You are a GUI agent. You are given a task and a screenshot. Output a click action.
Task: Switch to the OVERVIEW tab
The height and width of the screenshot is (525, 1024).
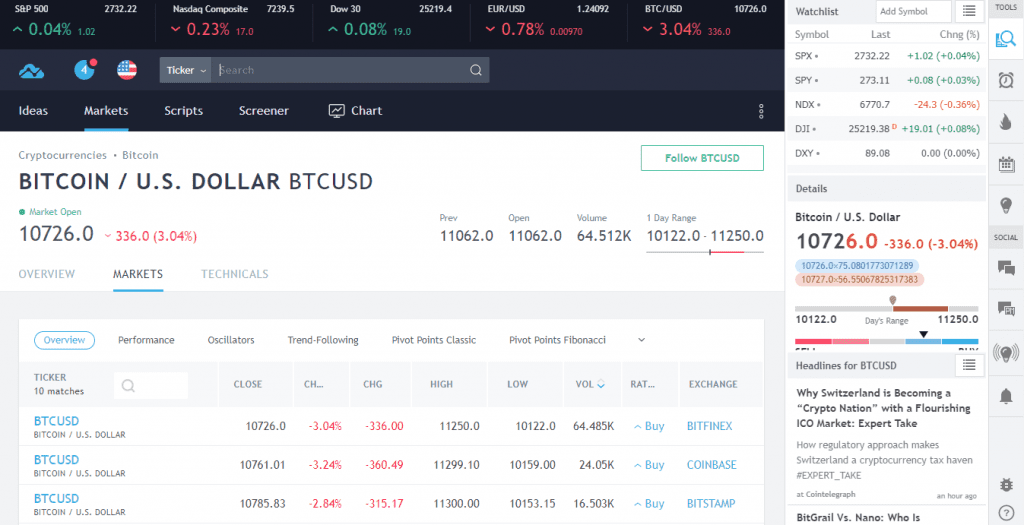[x=46, y=274]
